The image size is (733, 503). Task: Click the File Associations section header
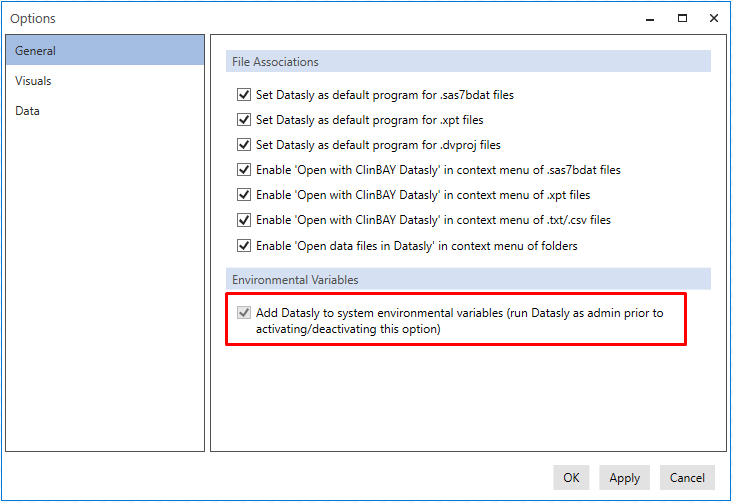(468, 61)
